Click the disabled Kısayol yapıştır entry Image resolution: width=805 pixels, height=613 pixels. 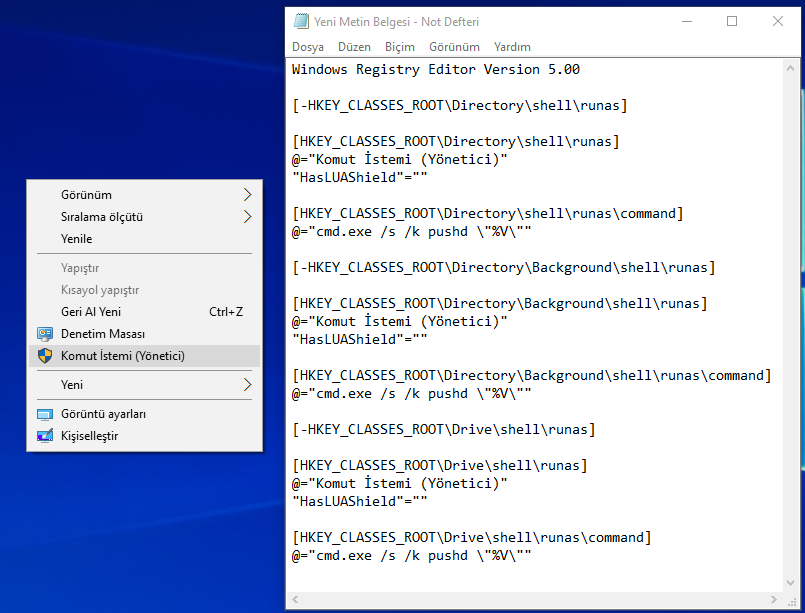[144, 290]
